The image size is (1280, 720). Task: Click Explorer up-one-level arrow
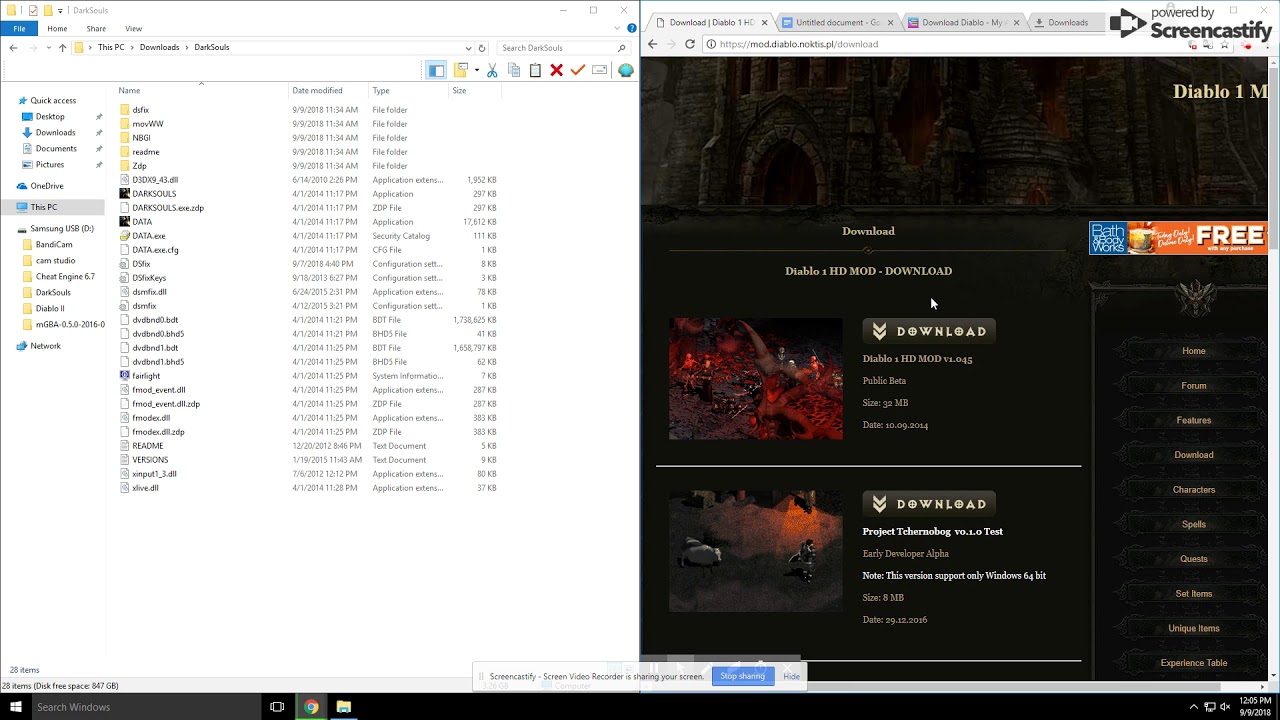(x=62, y=47)
